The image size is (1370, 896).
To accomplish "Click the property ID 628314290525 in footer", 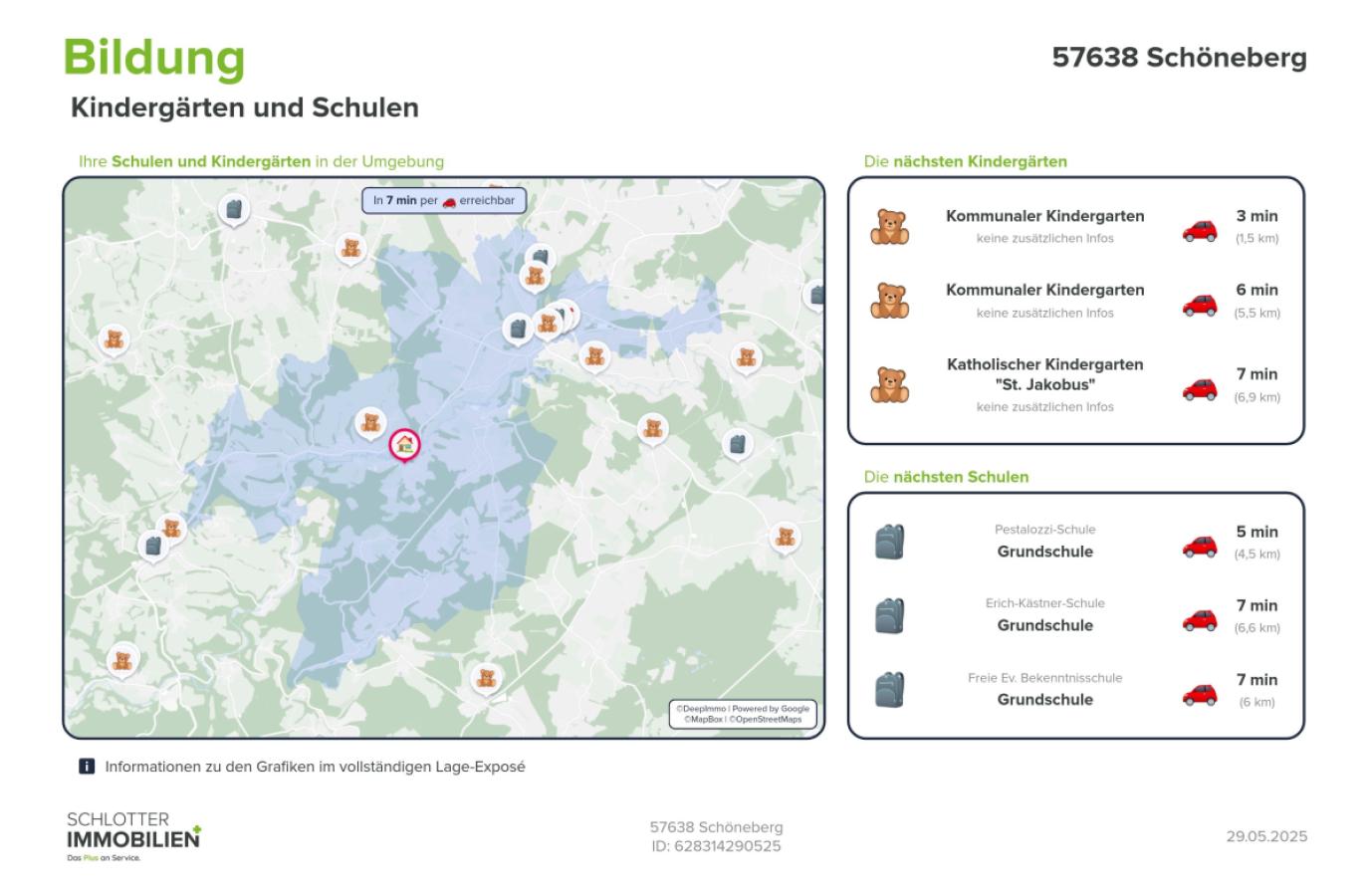I will [x=716, y=846].
